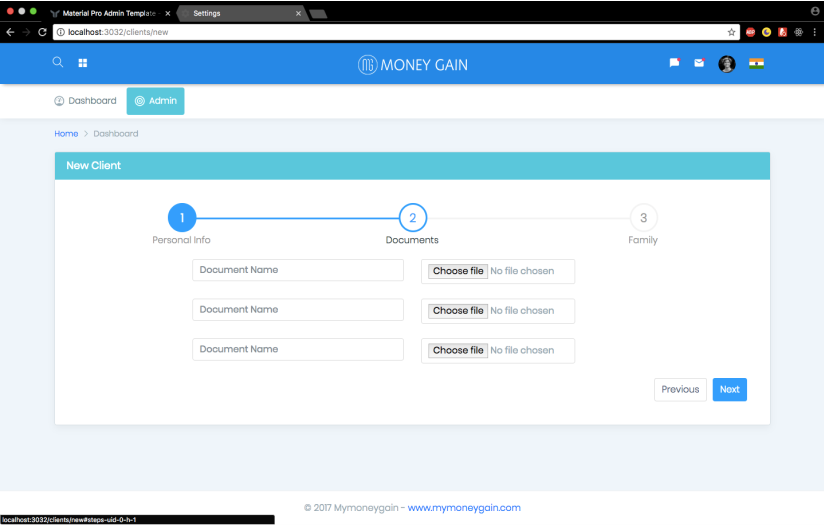Open the apps grid icon in header
The width and height of the screenshot is (825, 525).
pos(83,63)
